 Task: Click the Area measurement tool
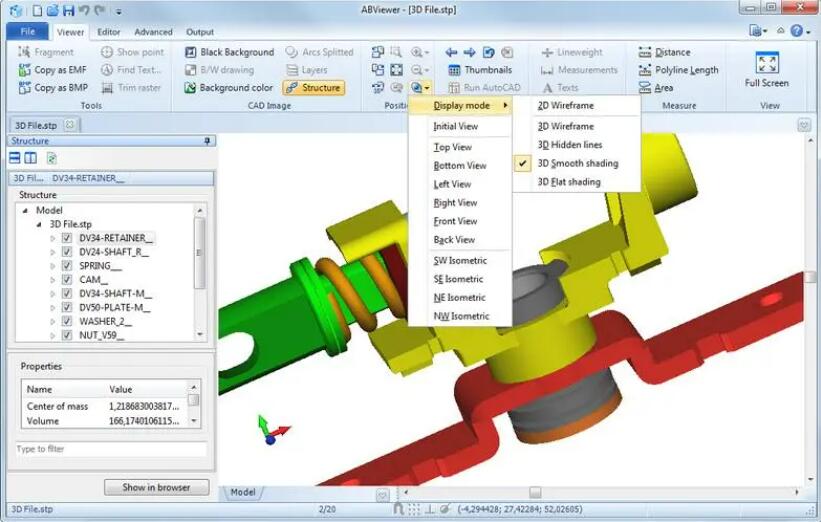tap(663, 88)
